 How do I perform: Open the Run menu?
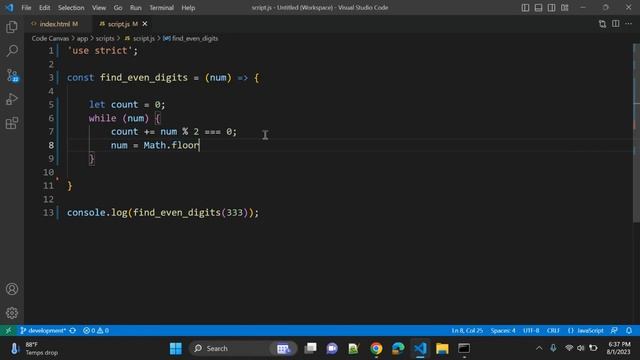[x=136, y=7]
